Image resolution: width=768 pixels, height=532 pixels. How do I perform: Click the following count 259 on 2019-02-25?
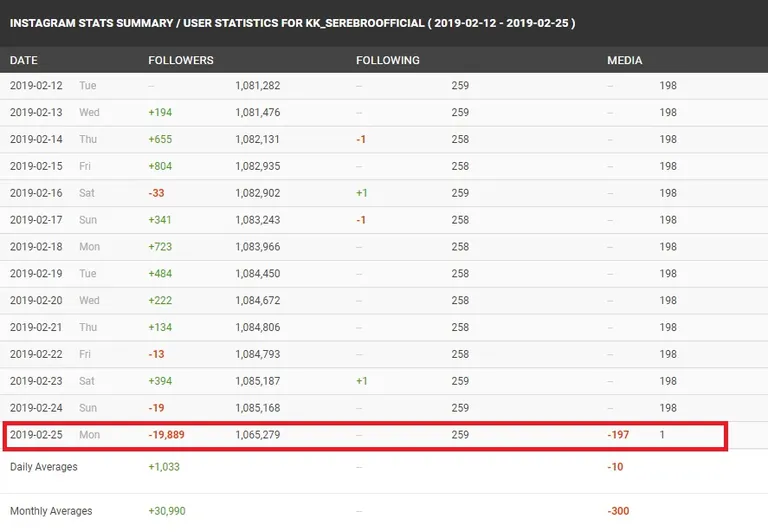pyautogui.click(x=460, y=435)
